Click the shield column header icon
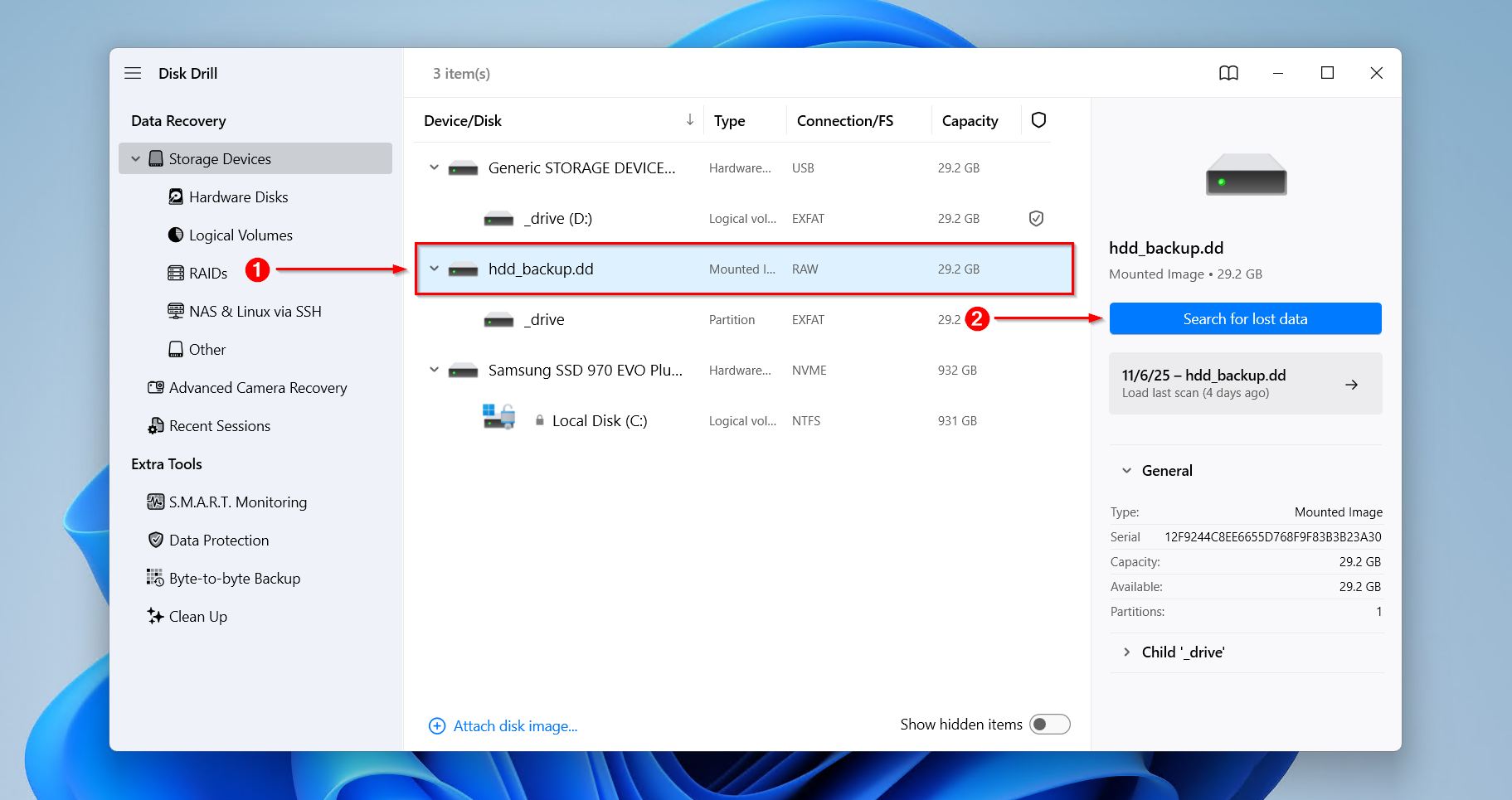Screen dimensions: 1512x800 [x=1038, y=120]
